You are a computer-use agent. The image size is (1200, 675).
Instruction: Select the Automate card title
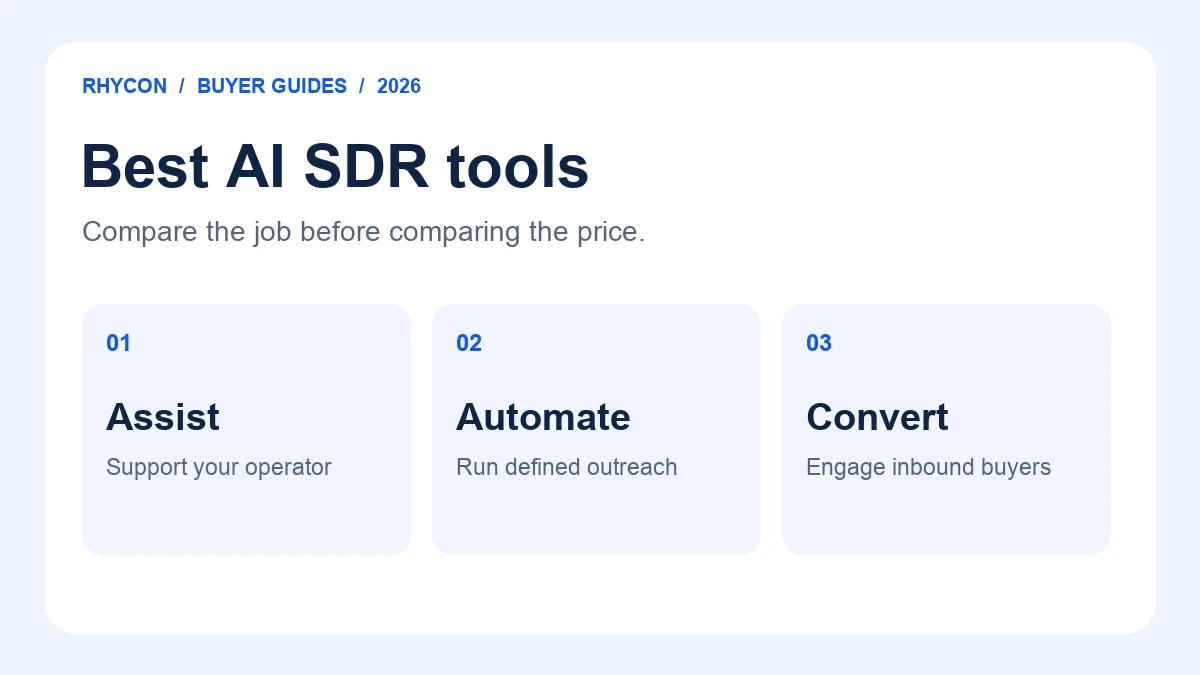(x=543, y=417)
